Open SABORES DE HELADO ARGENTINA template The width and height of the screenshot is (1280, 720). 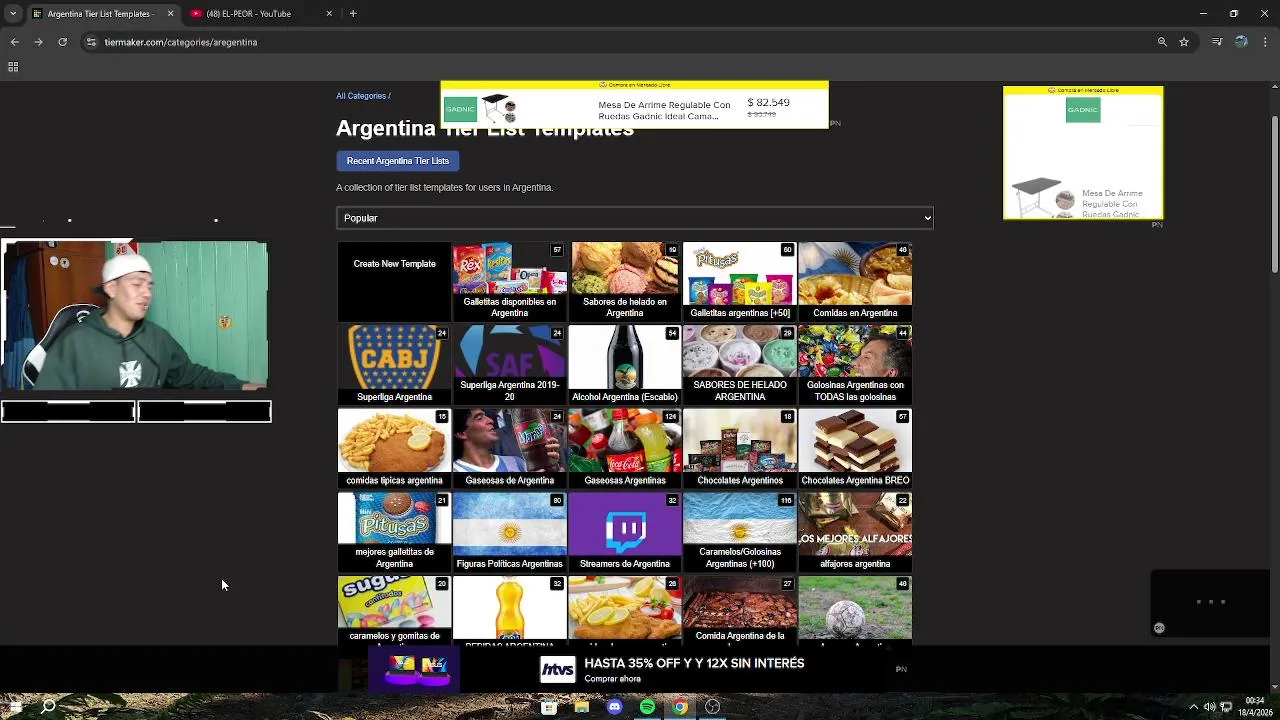tap(740, 364)
